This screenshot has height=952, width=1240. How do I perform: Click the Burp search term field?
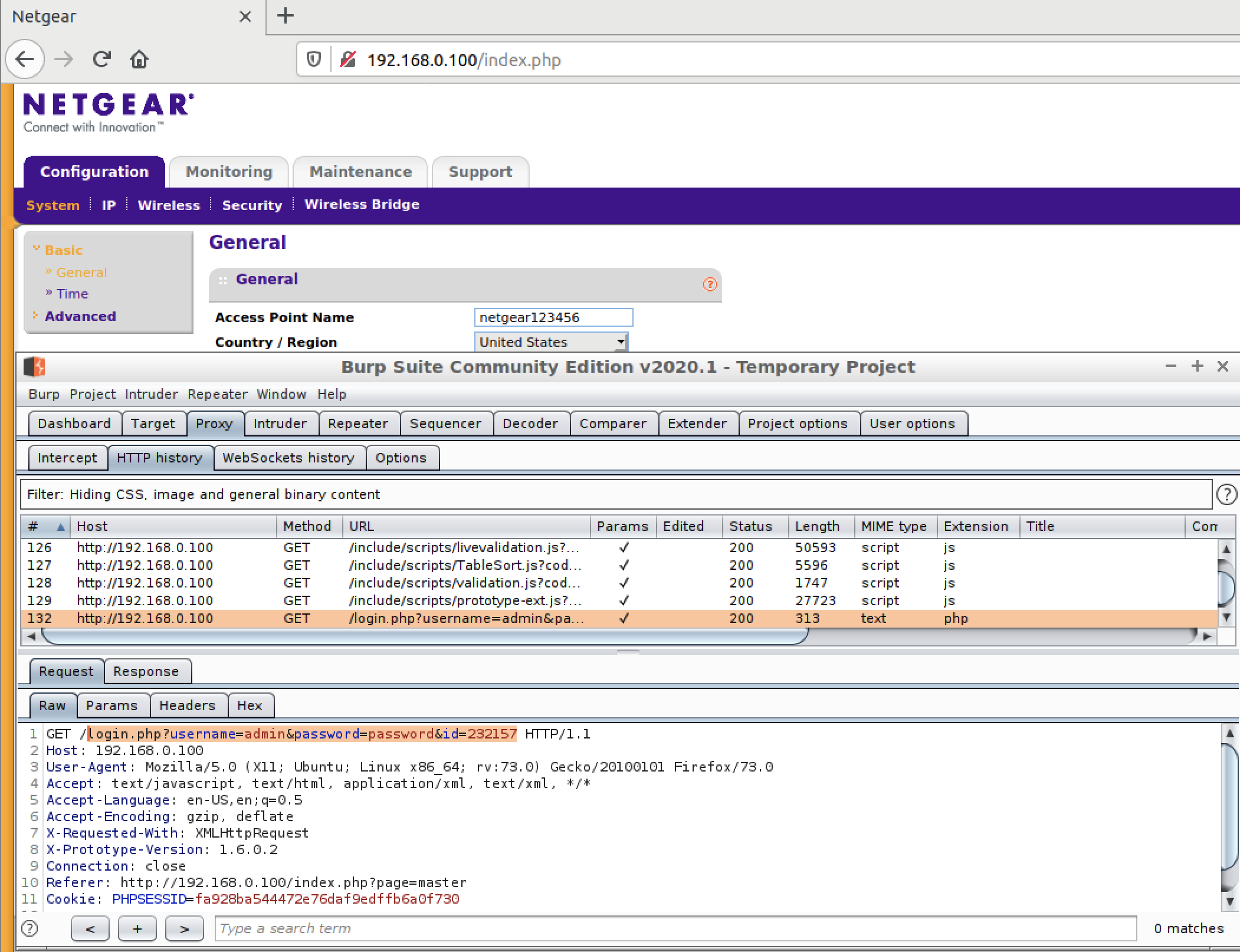tap(675, 928)
